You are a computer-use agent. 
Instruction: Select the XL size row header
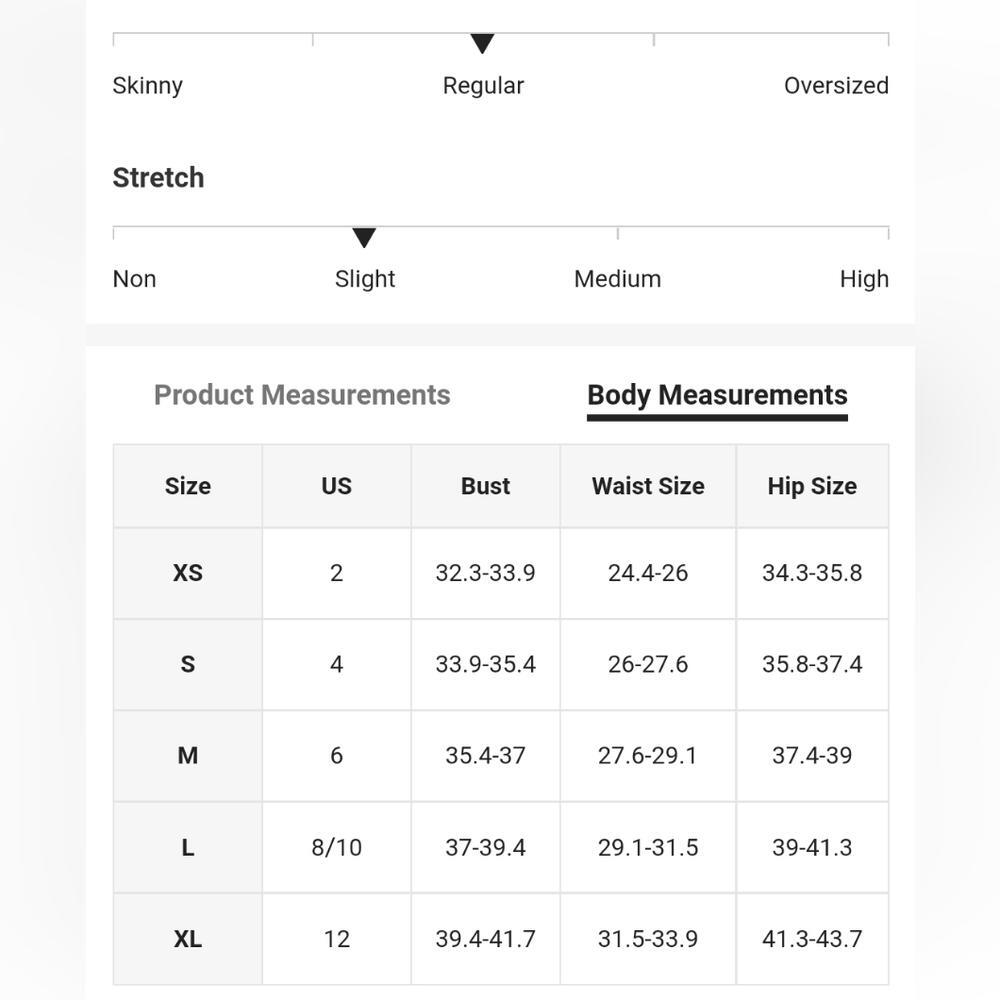tap(188, 939)
